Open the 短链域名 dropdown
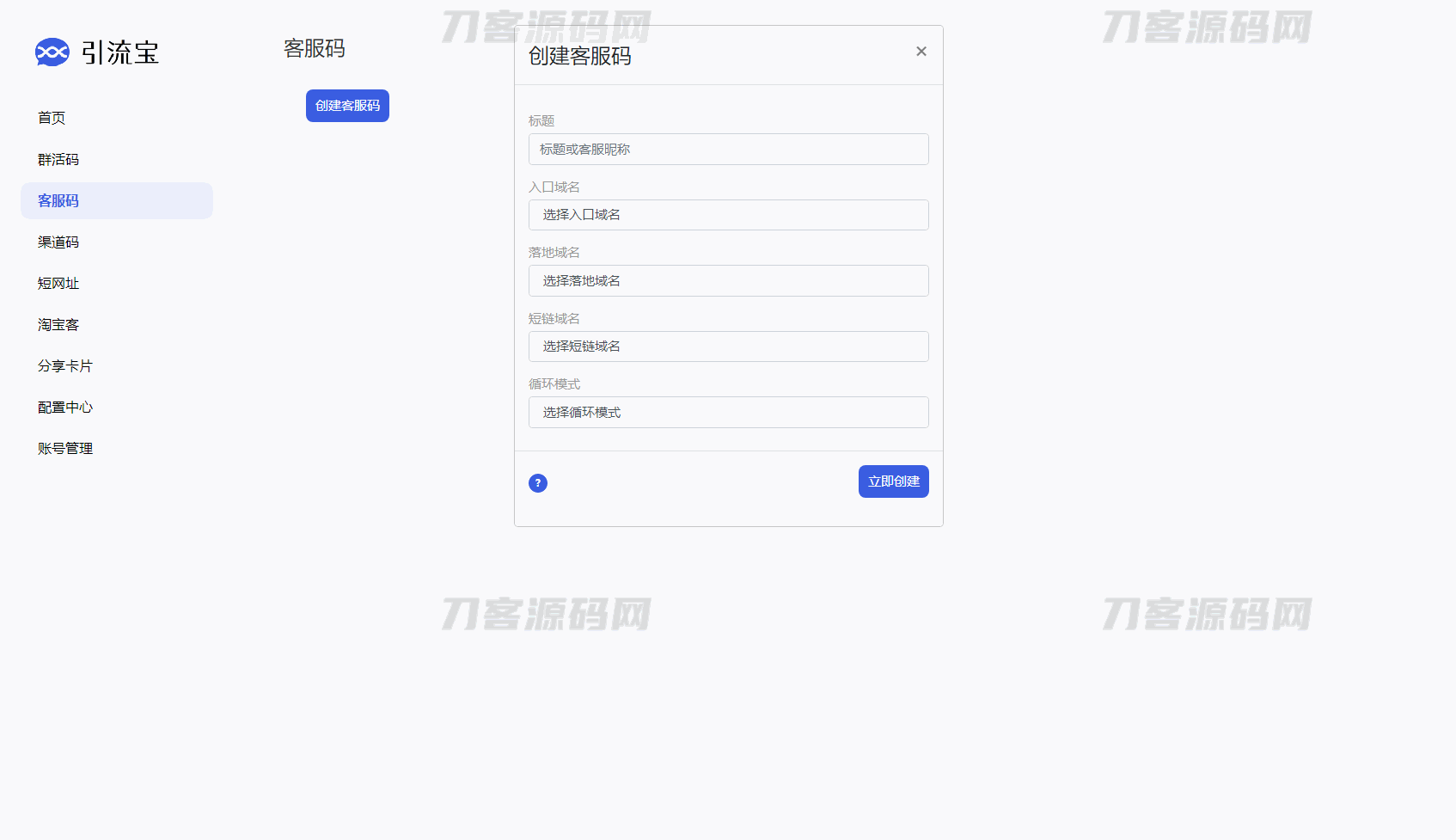 (728, 346)
